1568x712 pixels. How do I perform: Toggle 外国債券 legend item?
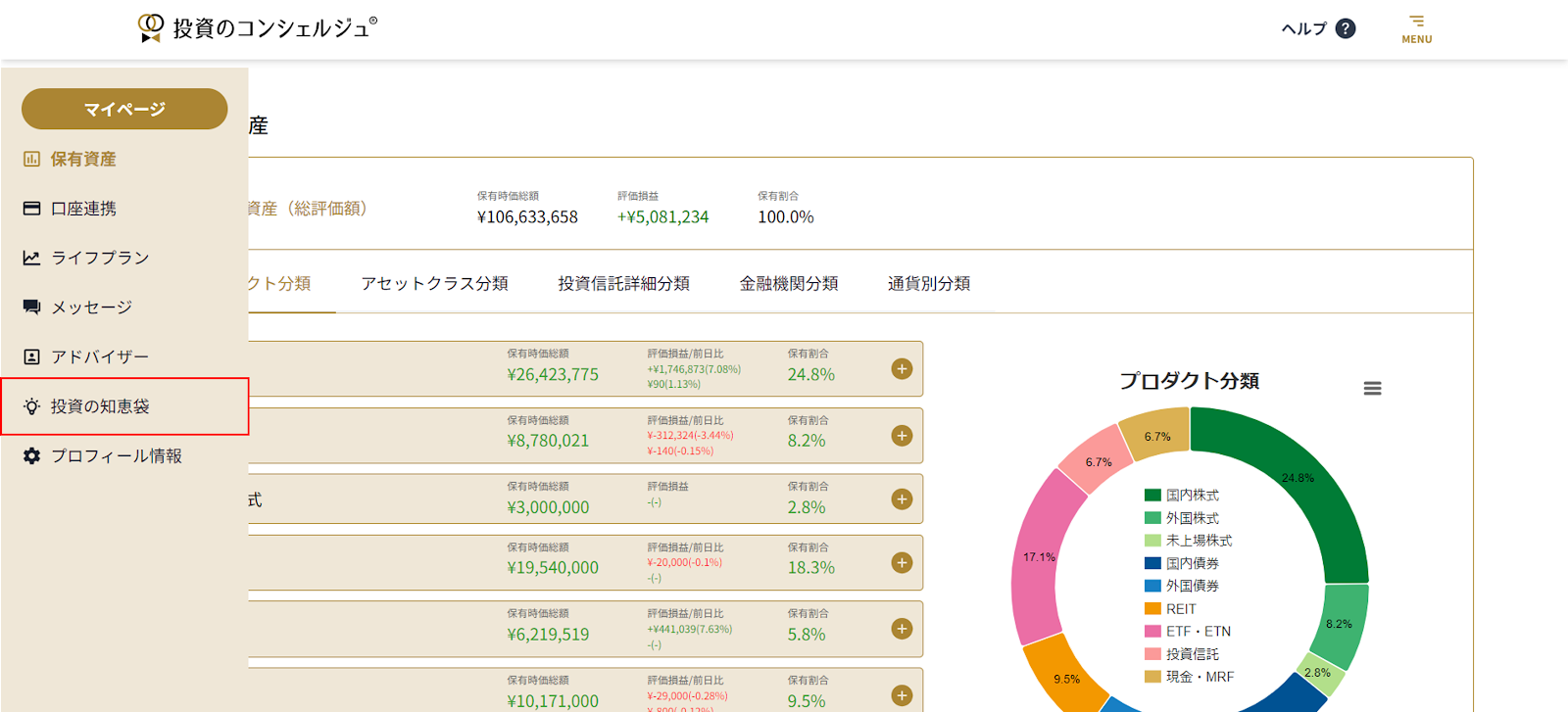[1182, 586]
